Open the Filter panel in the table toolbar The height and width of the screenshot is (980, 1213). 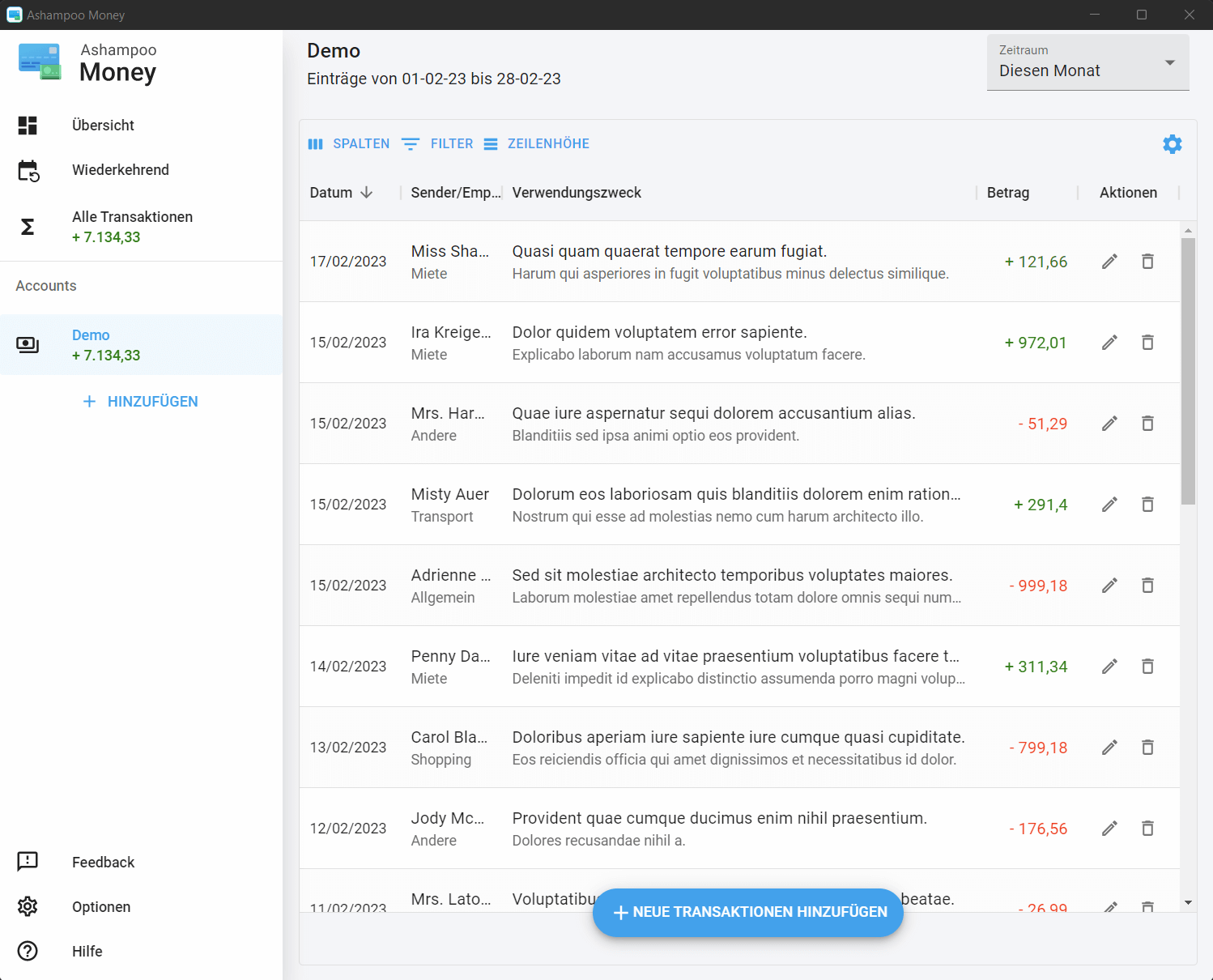point(437,144)
